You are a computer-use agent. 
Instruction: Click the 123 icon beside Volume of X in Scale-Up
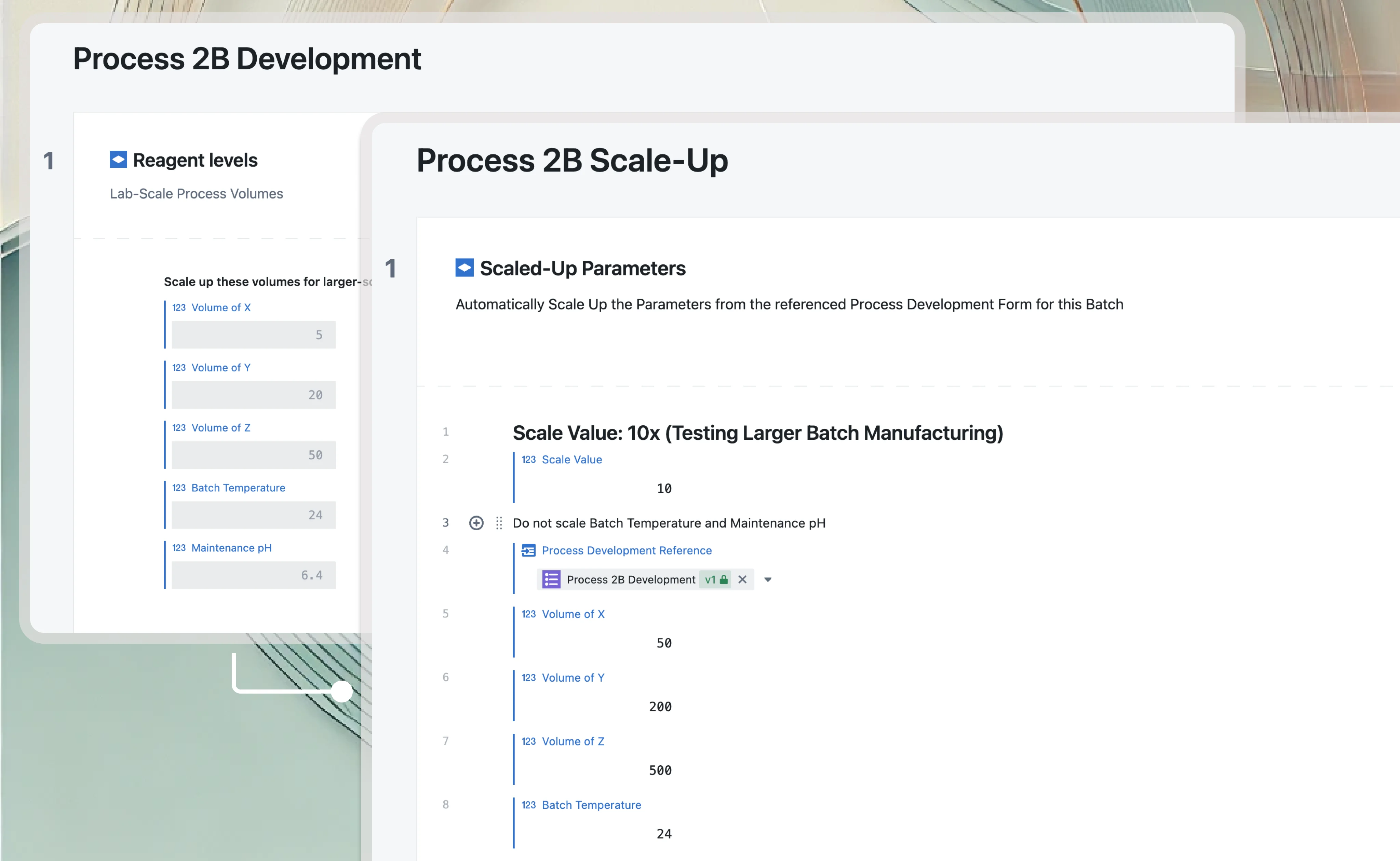(528, 614)
